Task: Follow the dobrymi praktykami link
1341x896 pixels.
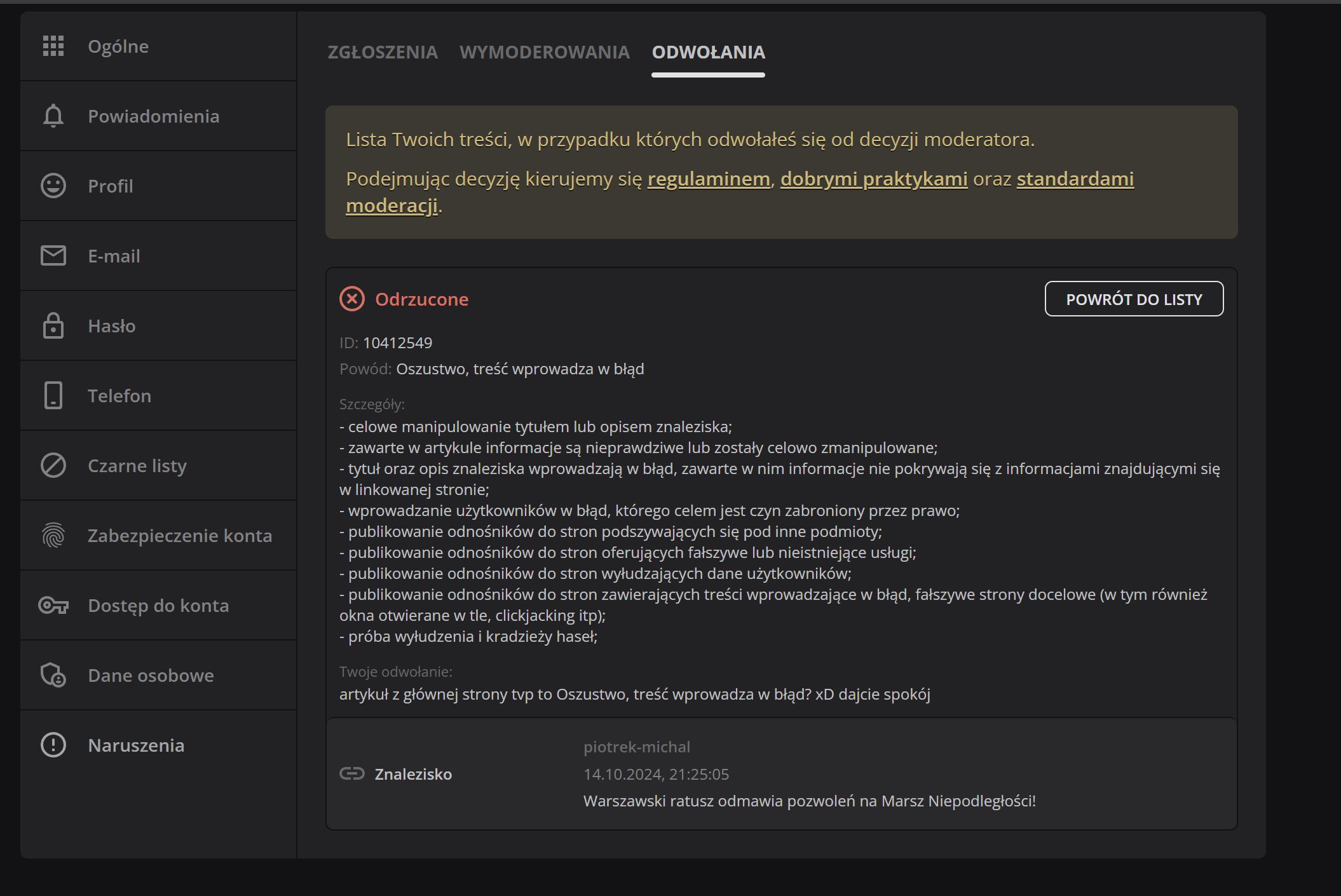Action: pos(874,179)
